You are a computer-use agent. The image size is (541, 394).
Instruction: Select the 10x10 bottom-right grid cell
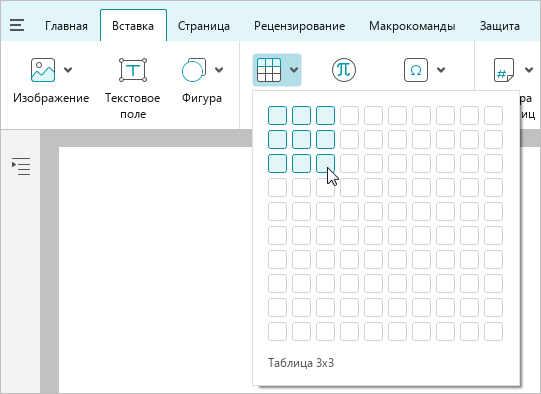[x=493, y=332]
